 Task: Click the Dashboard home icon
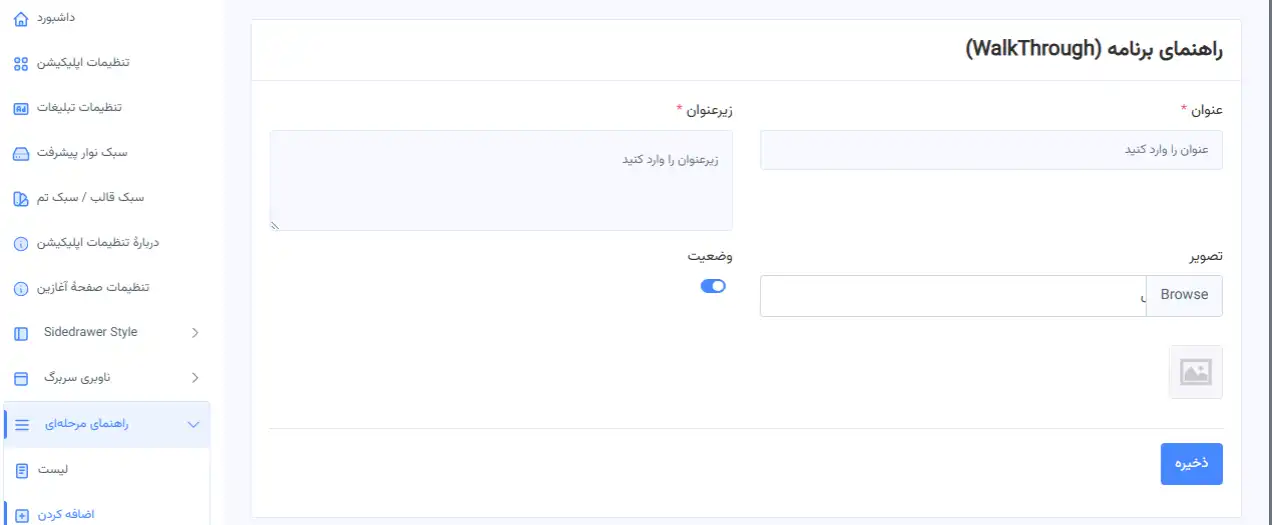pos(21,19)
